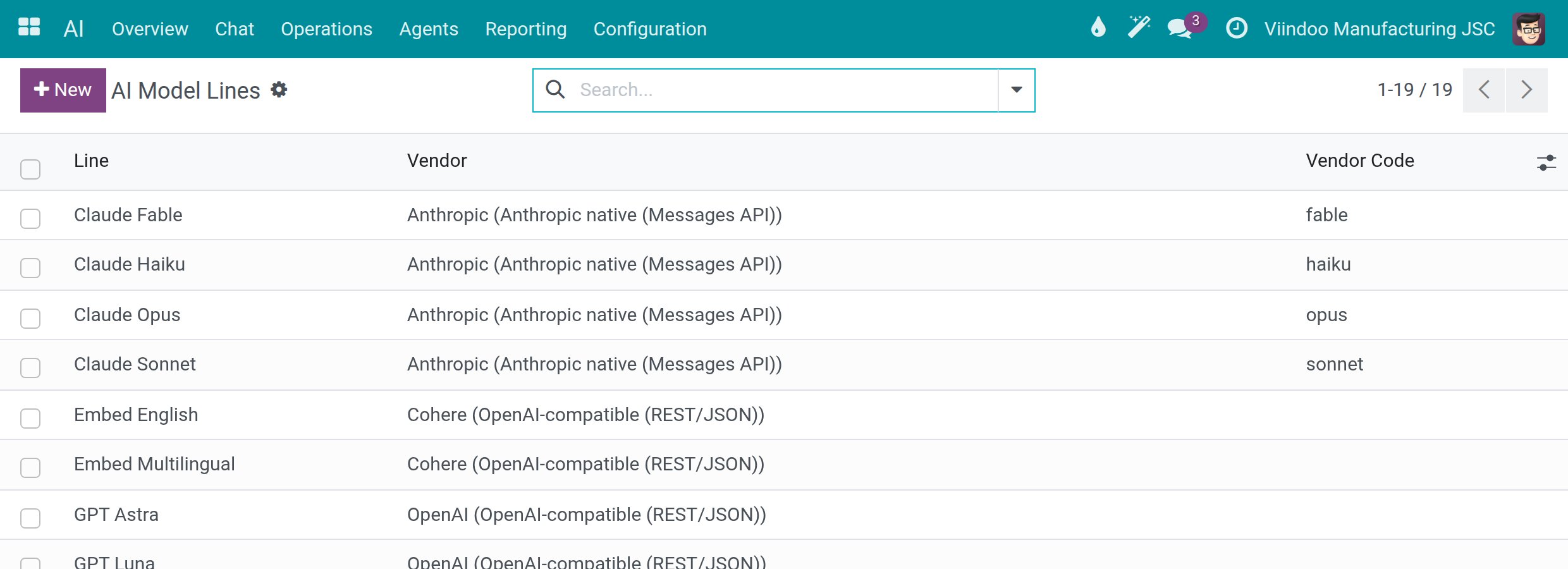Check the Claude Opus row checkbox
The width and height of the screenshot is (1568, 569).
(x=30, y=318)
